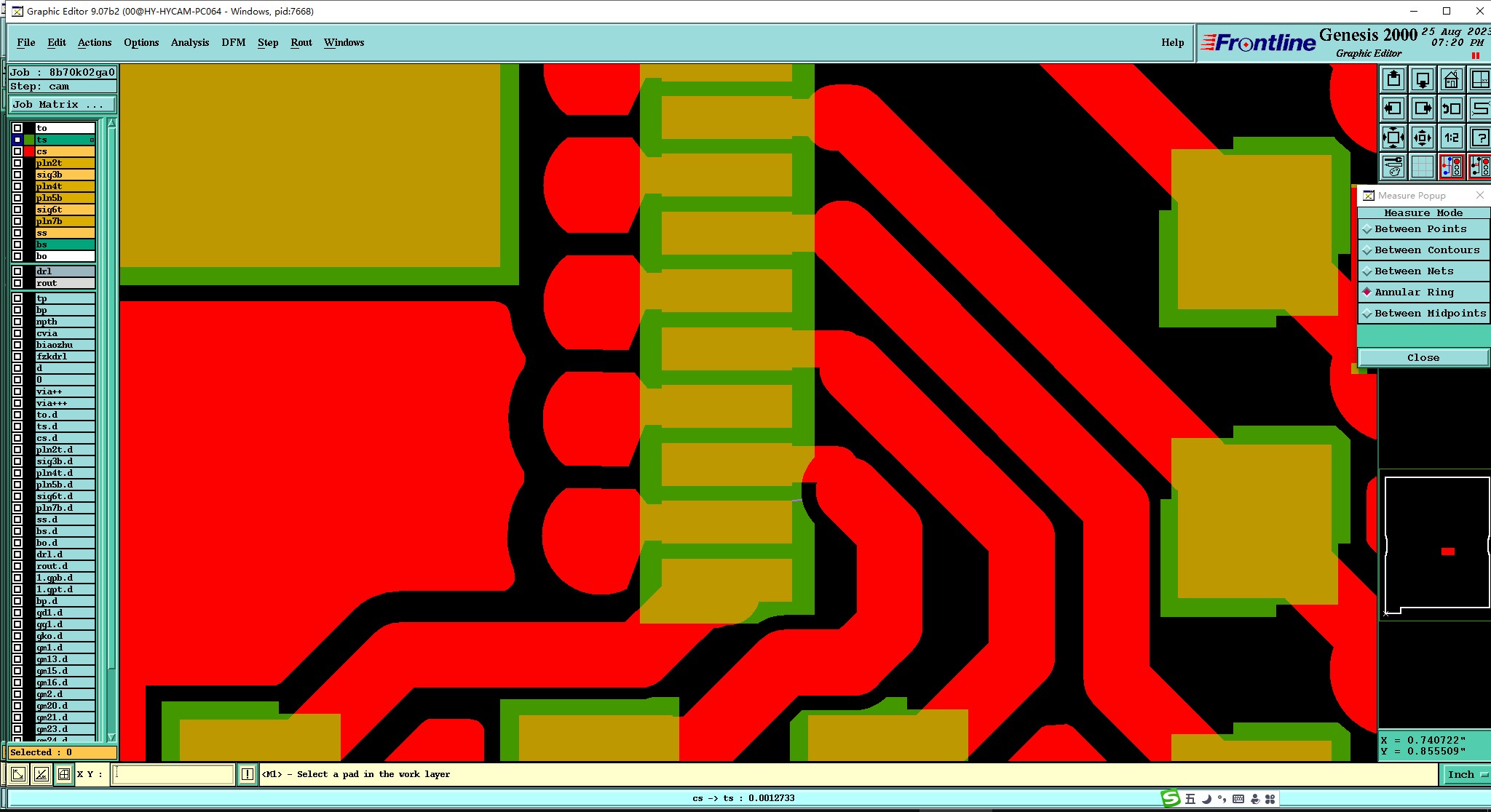Click the exclamation icon beside XY field
Image resolution: width=1491 pixels, height=812 pixels.
pos(248,774)
